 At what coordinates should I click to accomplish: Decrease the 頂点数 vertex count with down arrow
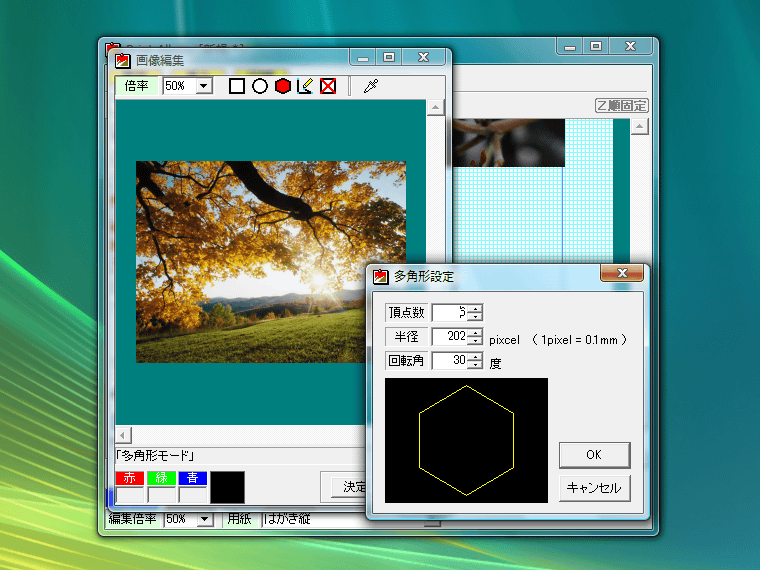[x=475, y=317]
